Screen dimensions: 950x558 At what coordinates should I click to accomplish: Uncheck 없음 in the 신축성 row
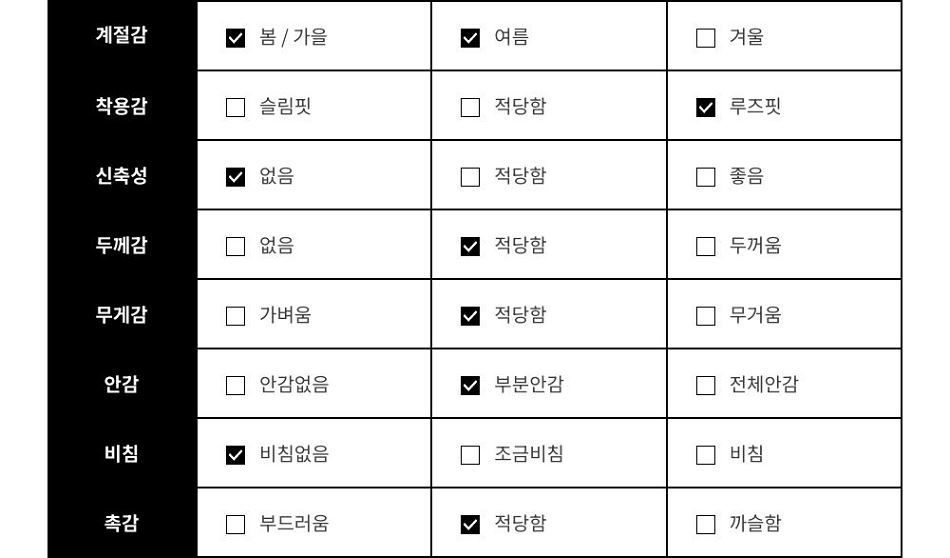click(235, 178)
